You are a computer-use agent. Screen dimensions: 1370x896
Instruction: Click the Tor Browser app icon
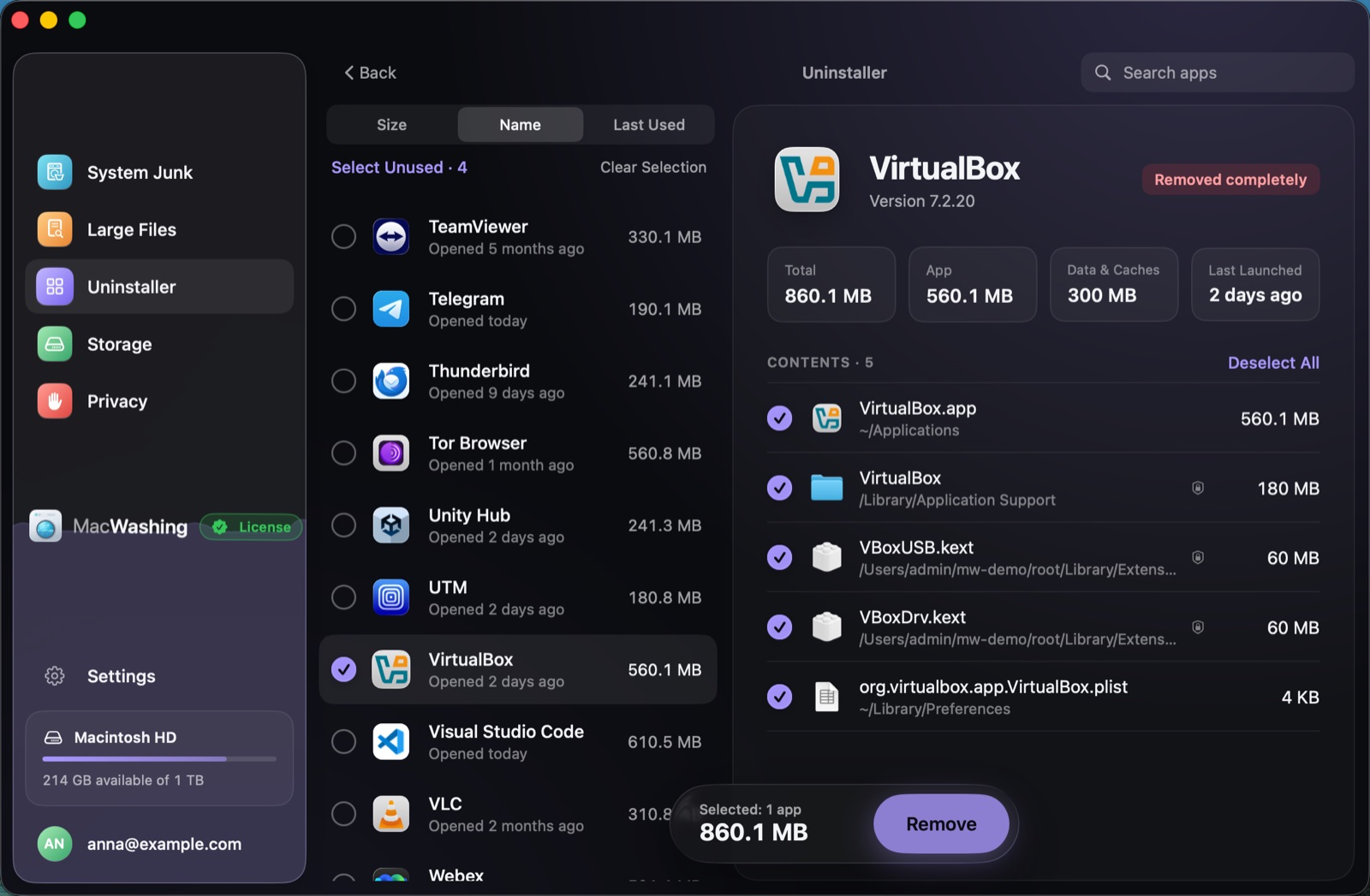391,453
